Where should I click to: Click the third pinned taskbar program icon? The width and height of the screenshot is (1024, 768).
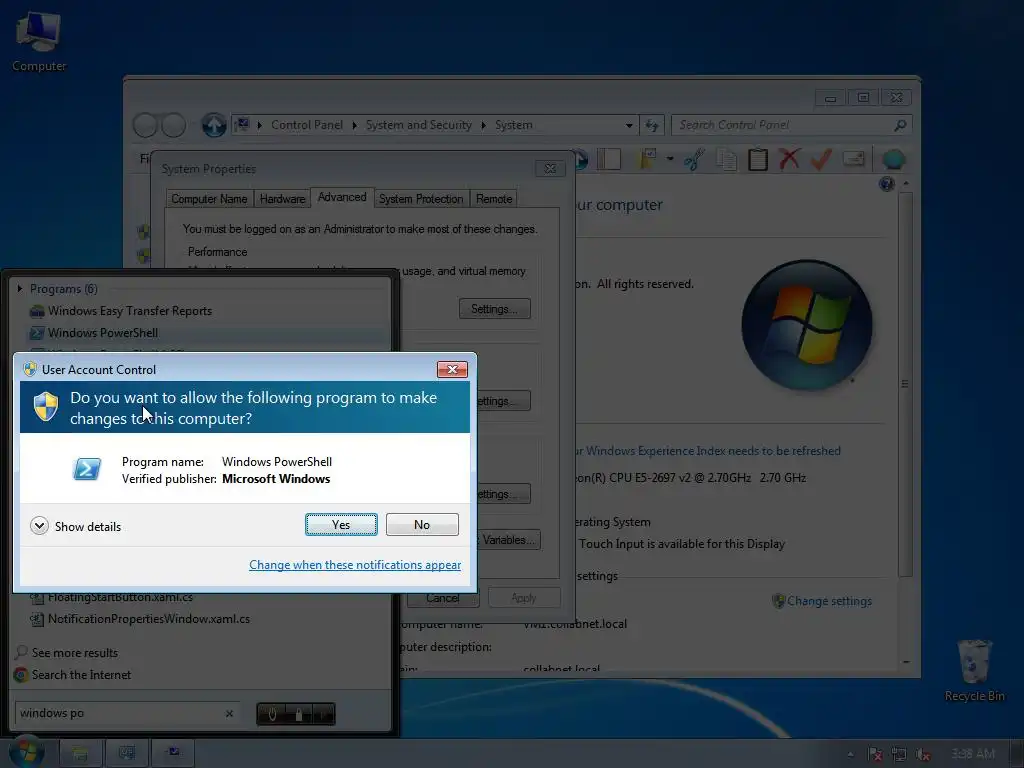tap(173, 754)
